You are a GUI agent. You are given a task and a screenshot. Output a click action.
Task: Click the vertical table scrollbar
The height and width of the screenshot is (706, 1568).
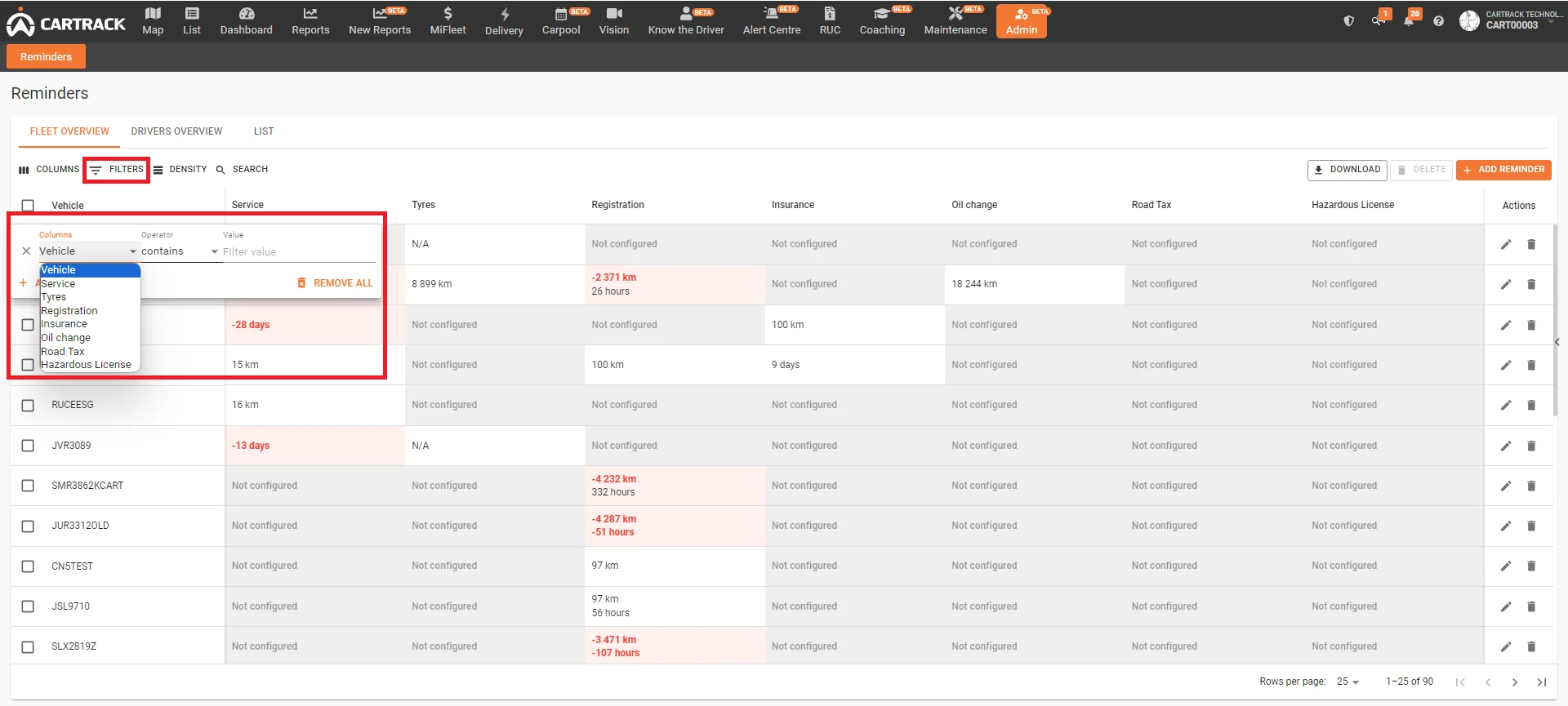pyautogui.click(x=1555, y=320)
